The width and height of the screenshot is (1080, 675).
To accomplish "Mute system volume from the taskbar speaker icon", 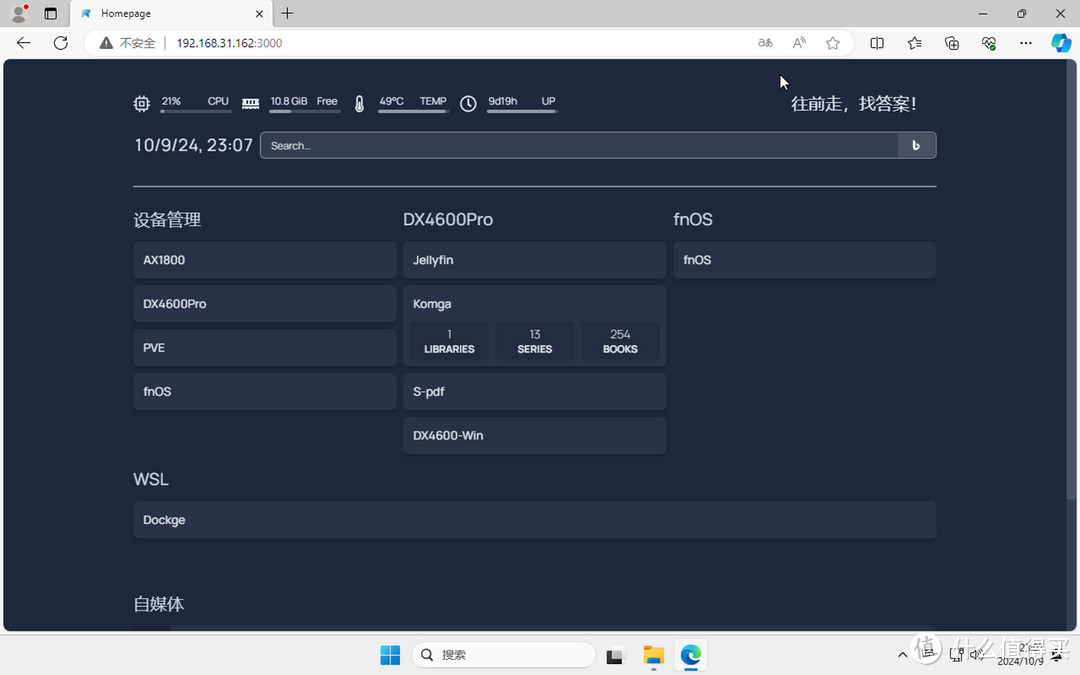I will coord(975,654).
